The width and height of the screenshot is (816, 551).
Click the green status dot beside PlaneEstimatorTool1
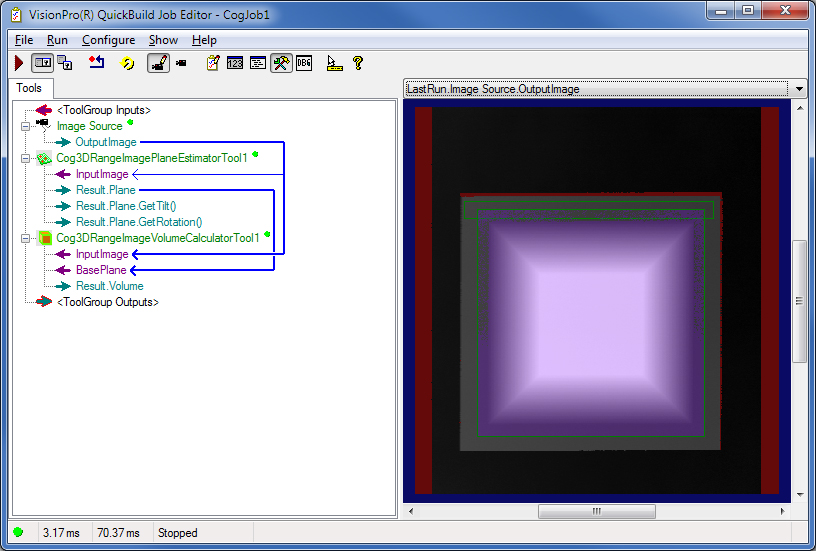255,154
